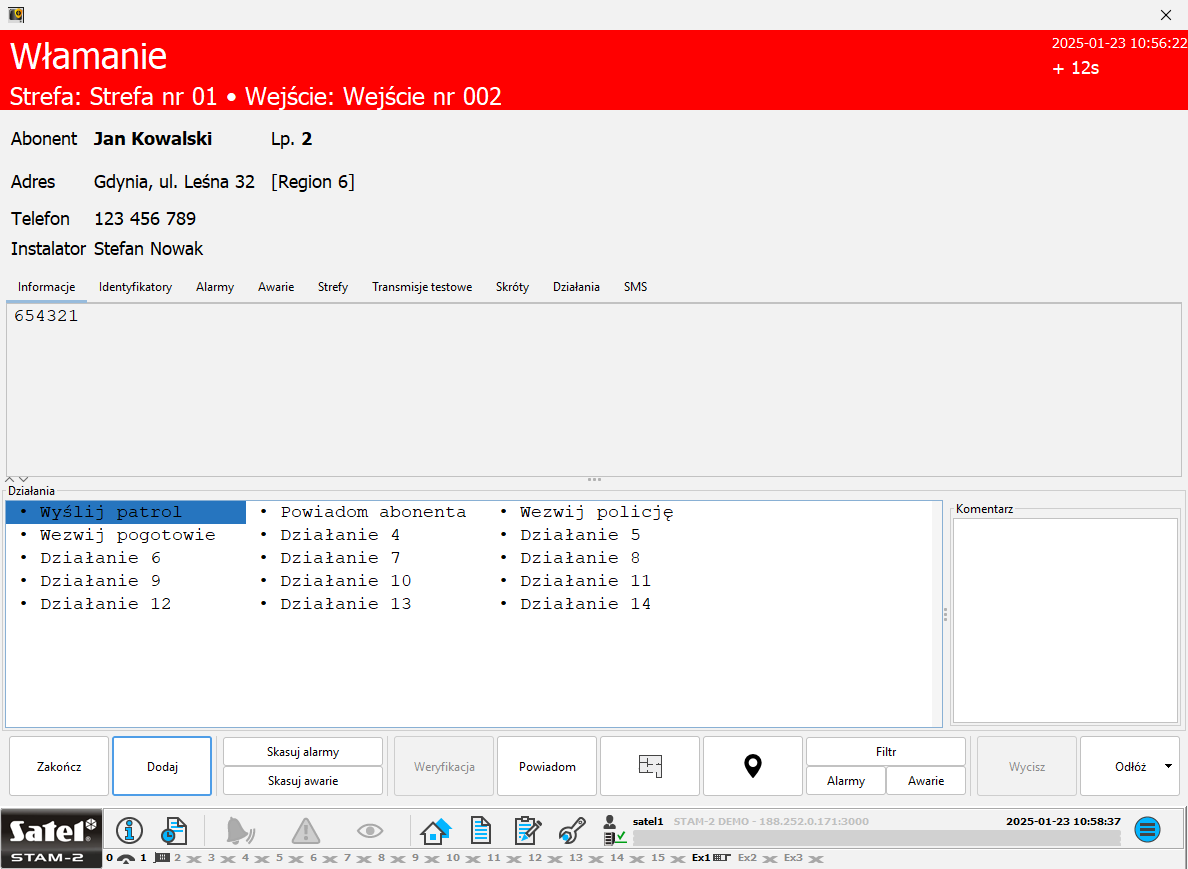
Task: Open the floor plan button
Action: 650,766
